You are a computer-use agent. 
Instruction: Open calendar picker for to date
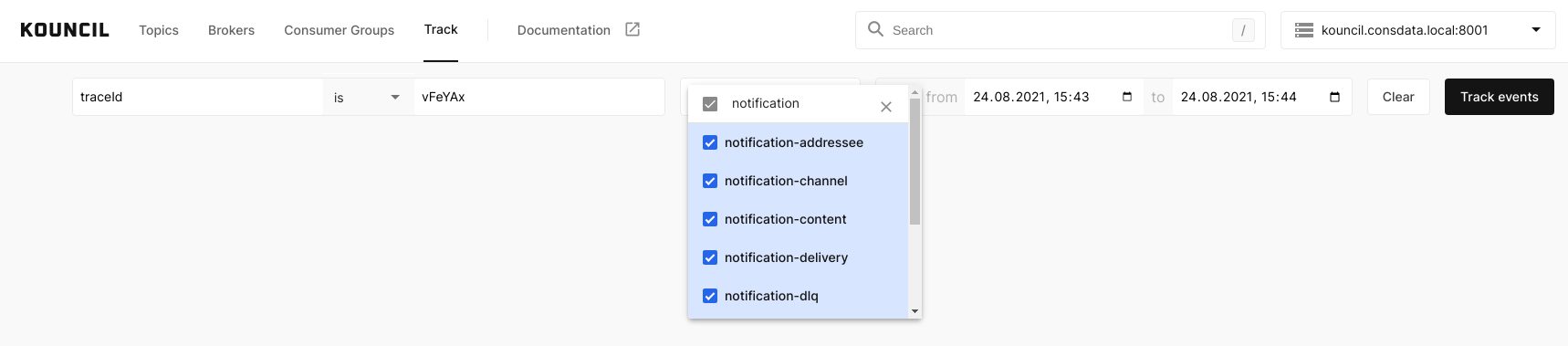click(1335, 97)
